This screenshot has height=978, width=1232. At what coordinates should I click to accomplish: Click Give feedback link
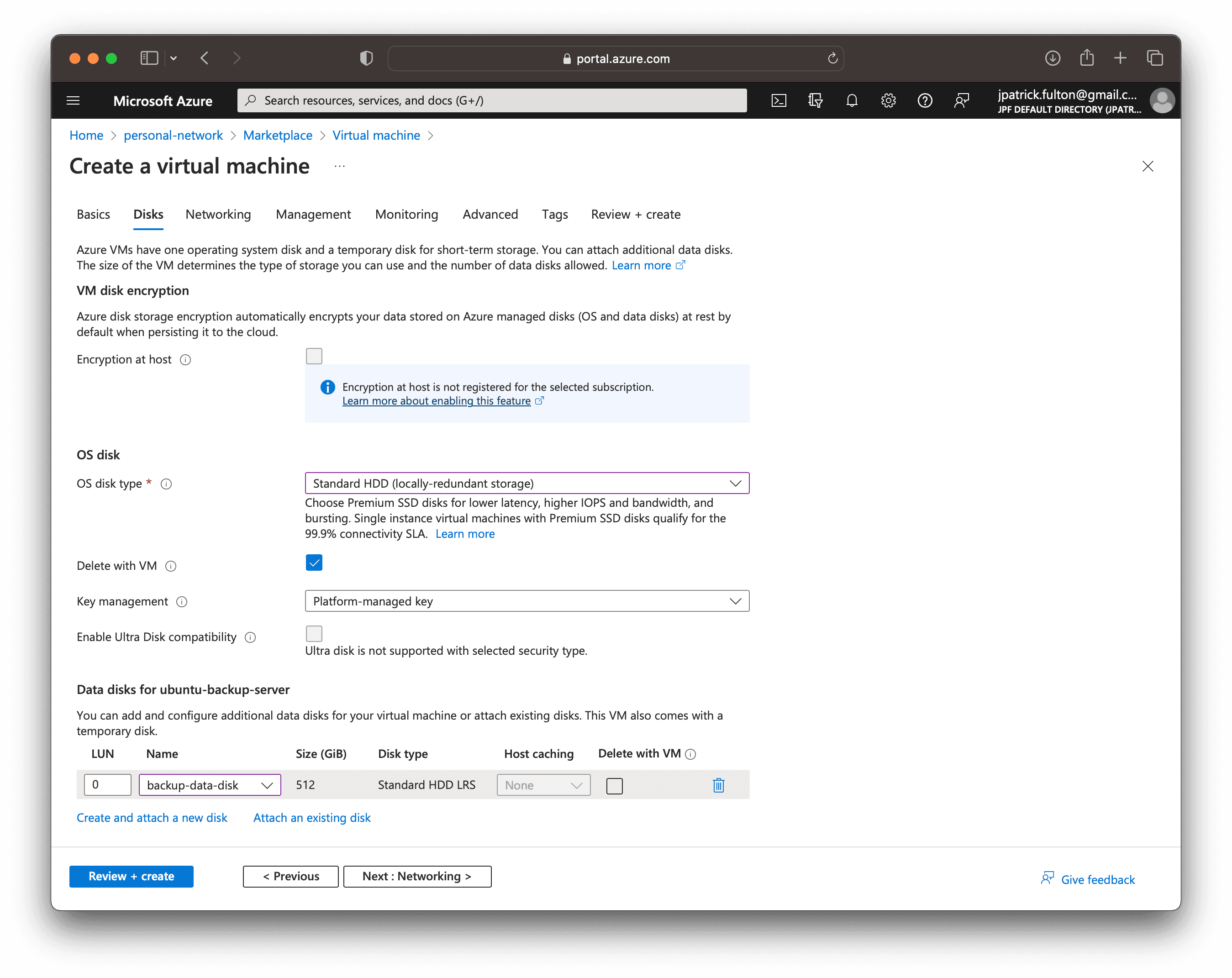click(x=1088, y=880)
